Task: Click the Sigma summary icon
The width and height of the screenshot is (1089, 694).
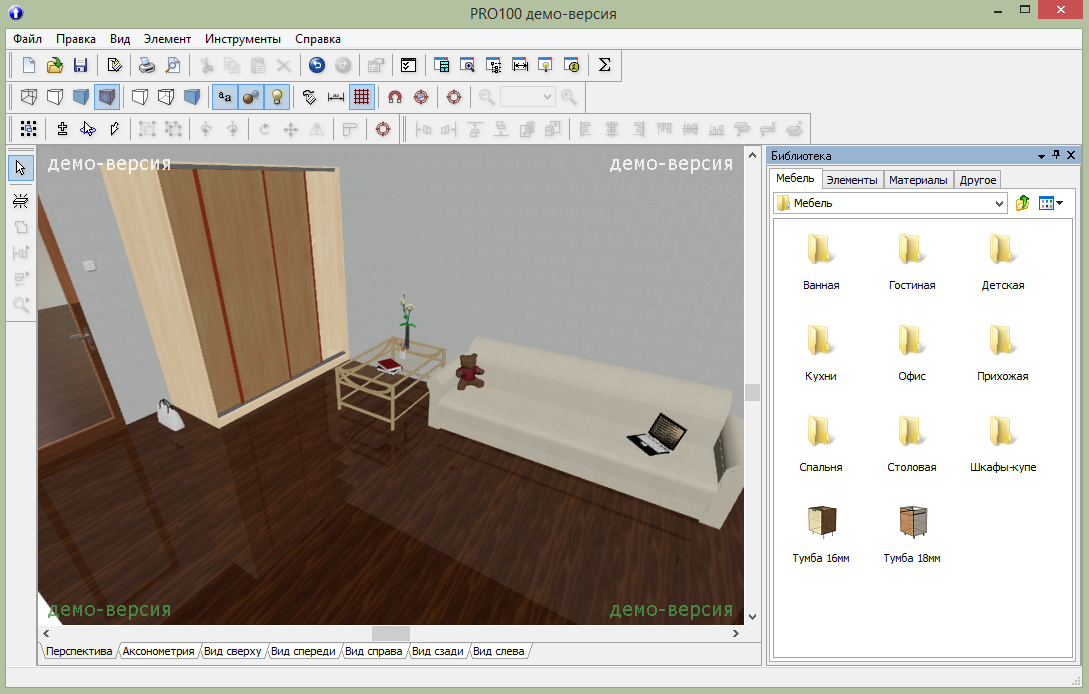Action: (604, 65)
